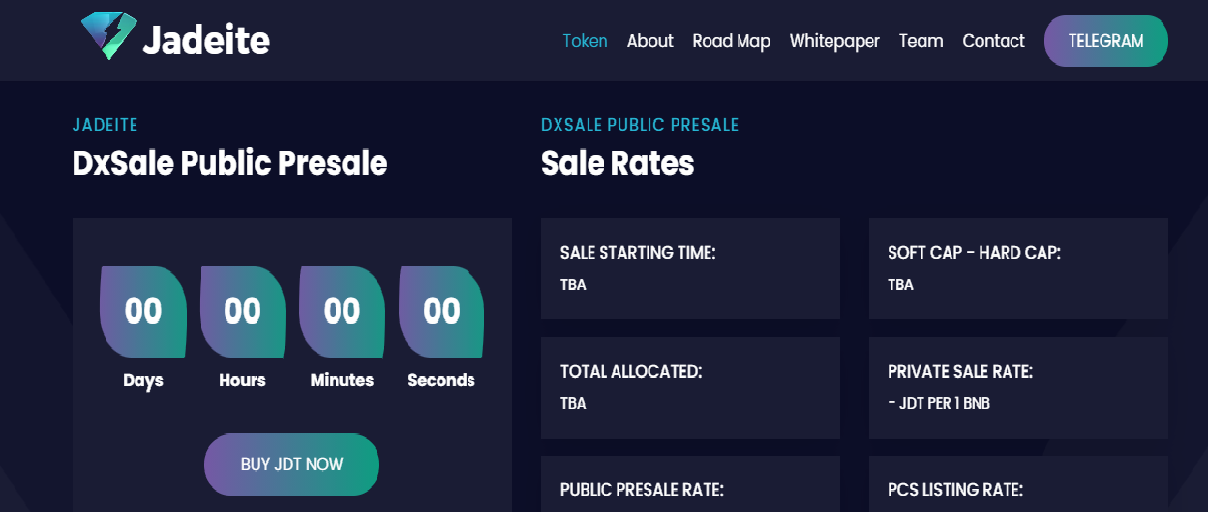Click the Total Allocated card

tap(690, 387)
